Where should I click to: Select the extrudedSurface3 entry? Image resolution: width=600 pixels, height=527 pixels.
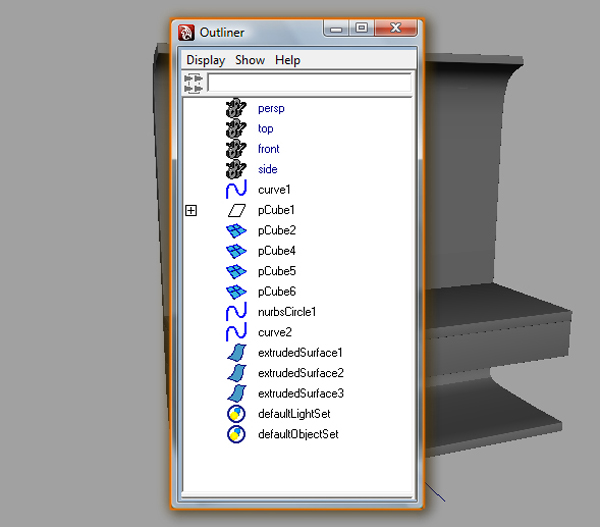point(301,393)
